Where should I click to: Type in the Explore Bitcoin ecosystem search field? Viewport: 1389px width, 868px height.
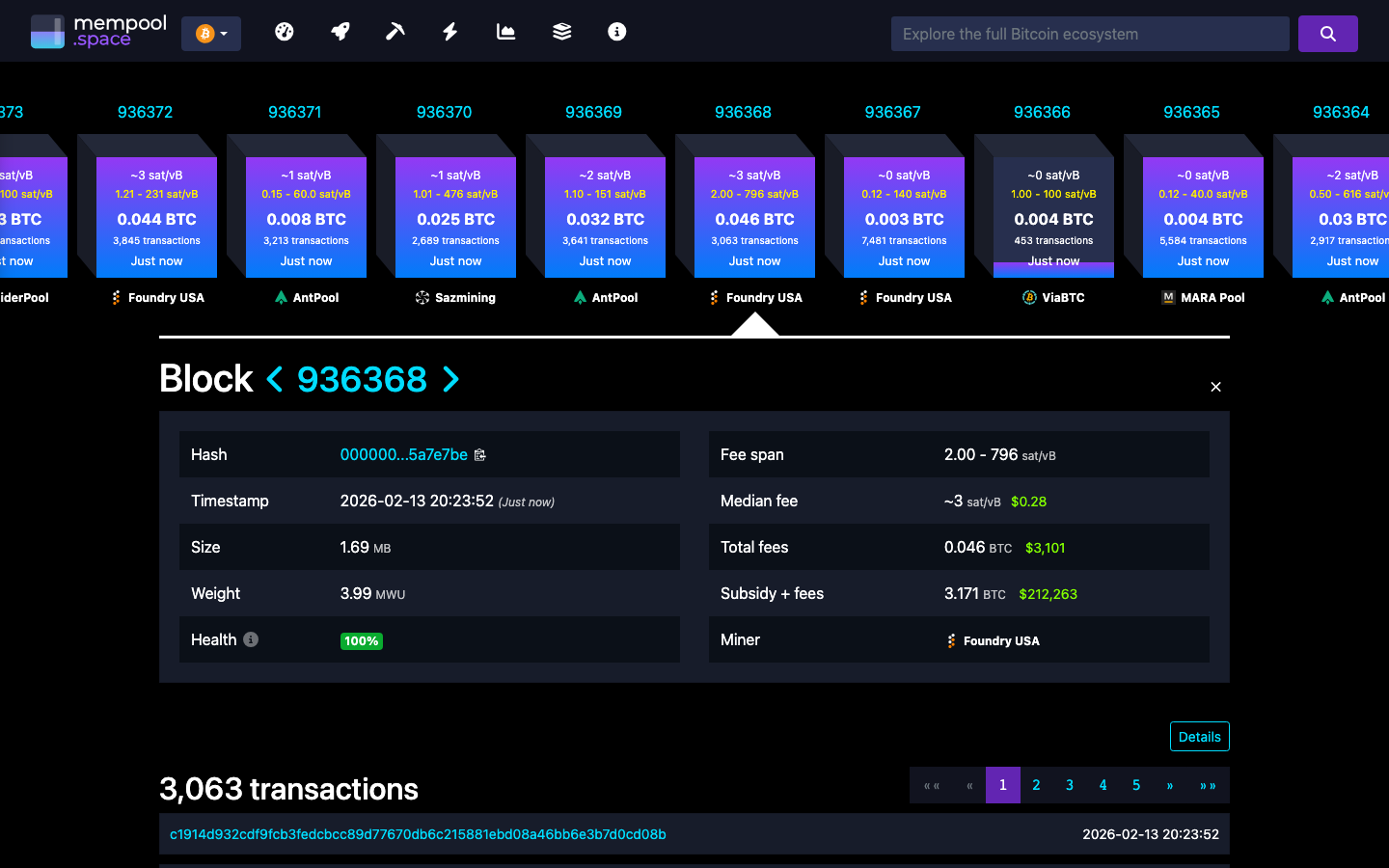tap(1089, 33)
